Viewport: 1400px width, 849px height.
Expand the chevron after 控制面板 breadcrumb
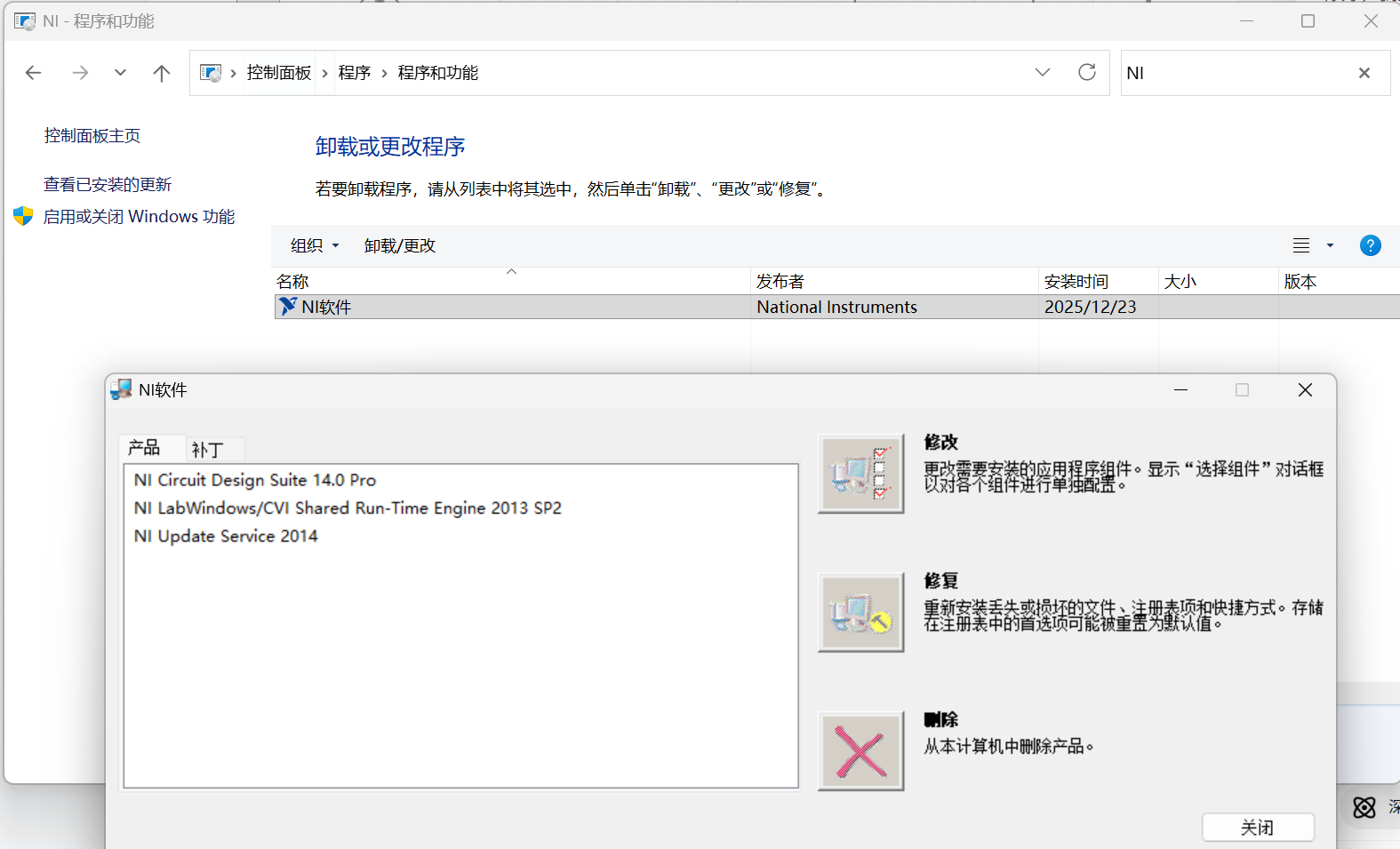click(x=325, y=73)
